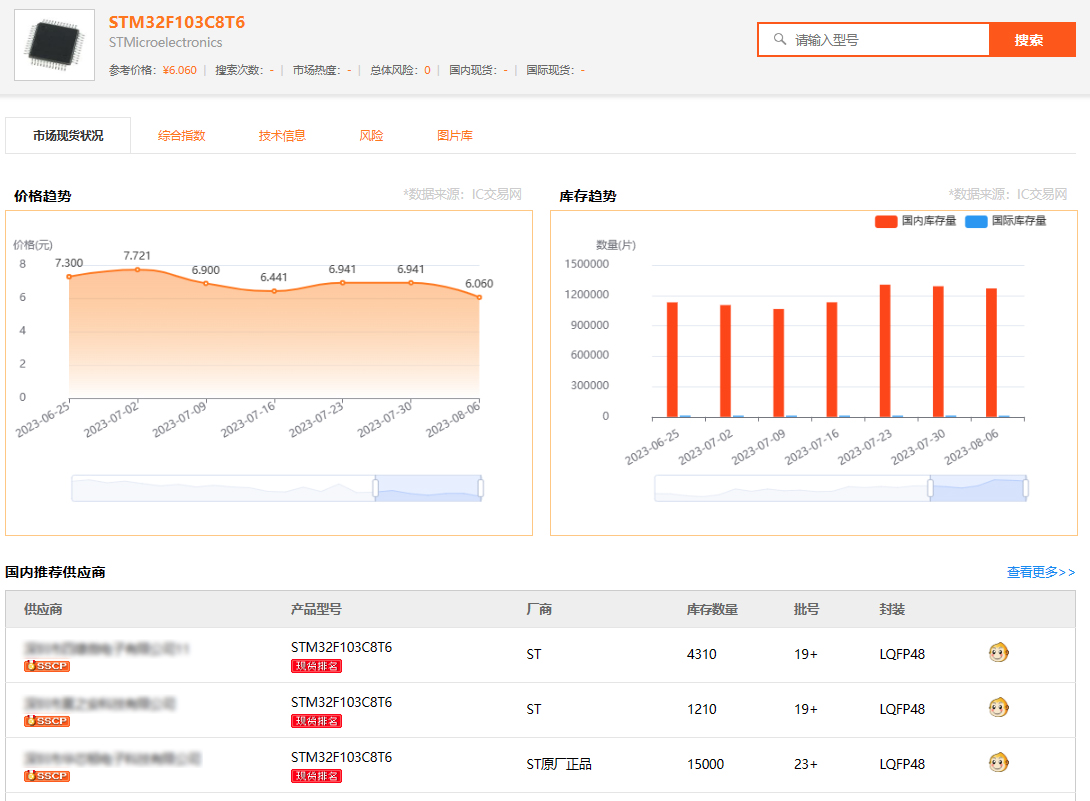Click the search magnifier icon in the search box

[780, 40]
